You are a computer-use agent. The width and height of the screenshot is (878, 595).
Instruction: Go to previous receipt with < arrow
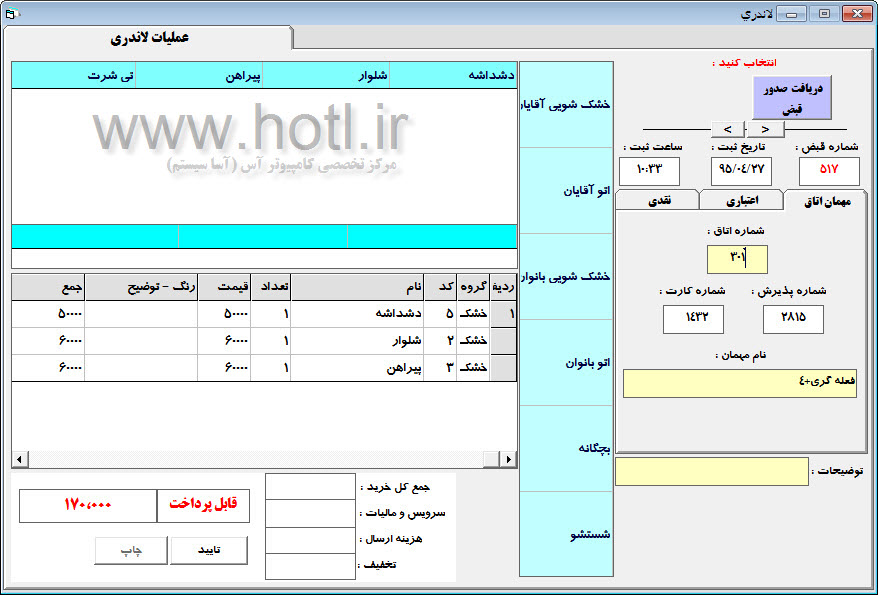(x=727, y=129)
